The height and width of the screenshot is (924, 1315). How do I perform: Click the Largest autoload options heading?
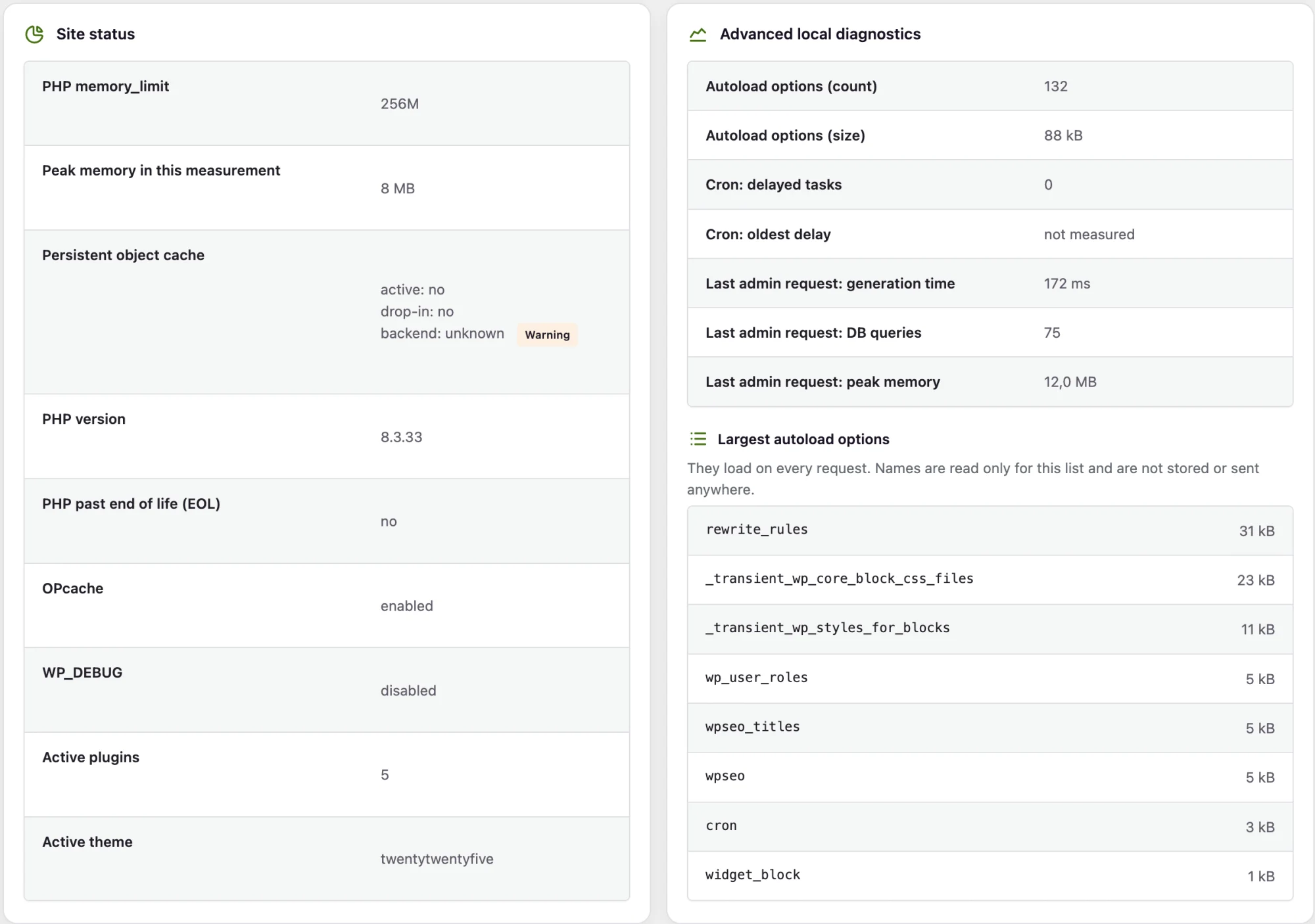[x=803, y=439]
